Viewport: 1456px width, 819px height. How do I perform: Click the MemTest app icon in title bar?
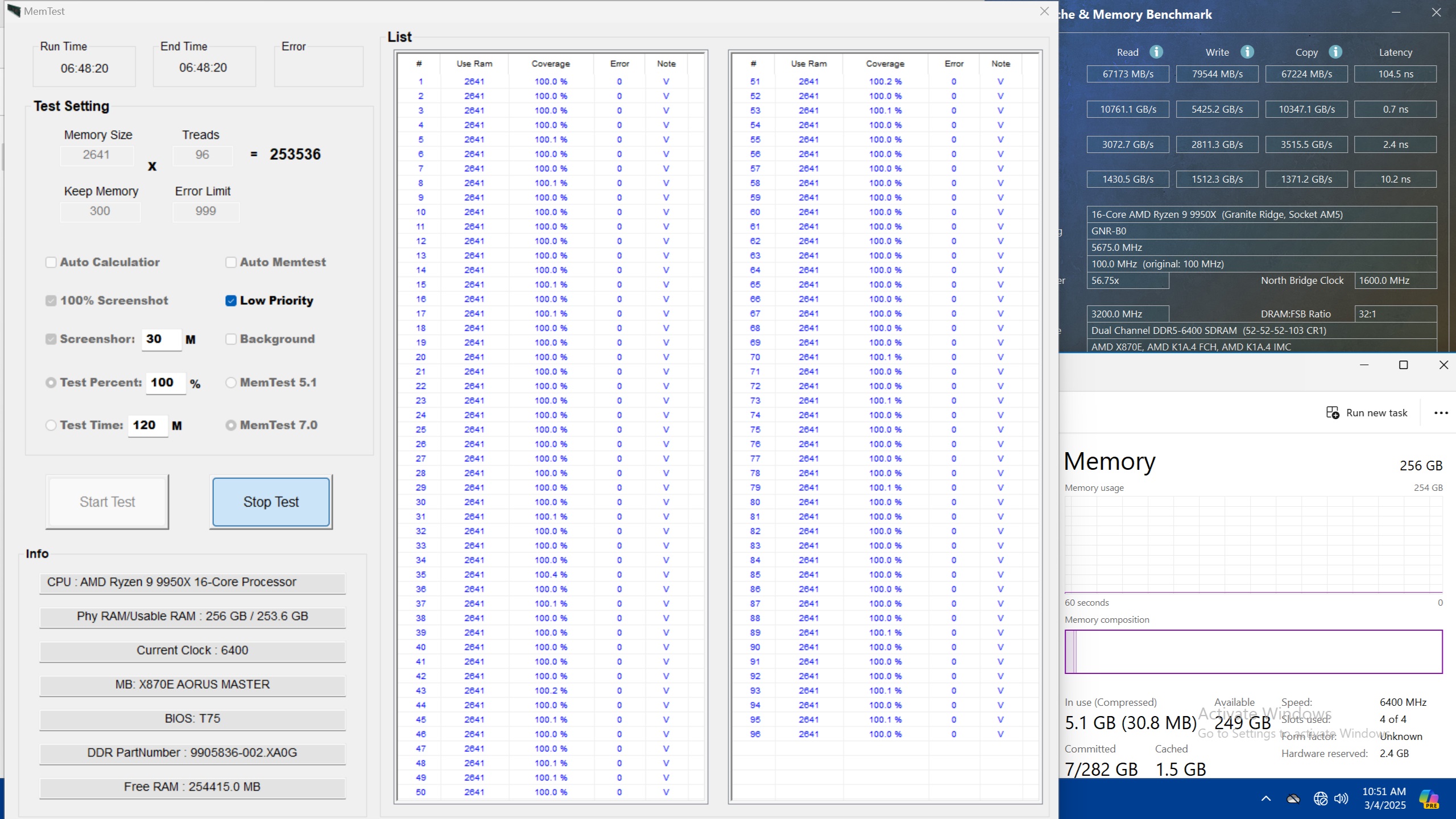coord(14,11)
